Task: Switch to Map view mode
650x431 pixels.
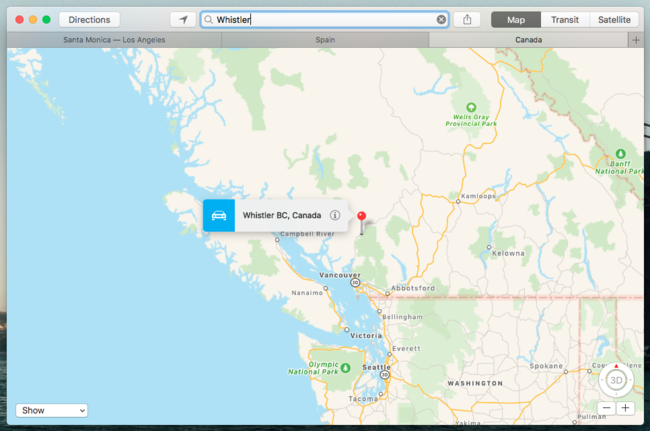Action: pyautogui.click(x=516, y=19)
